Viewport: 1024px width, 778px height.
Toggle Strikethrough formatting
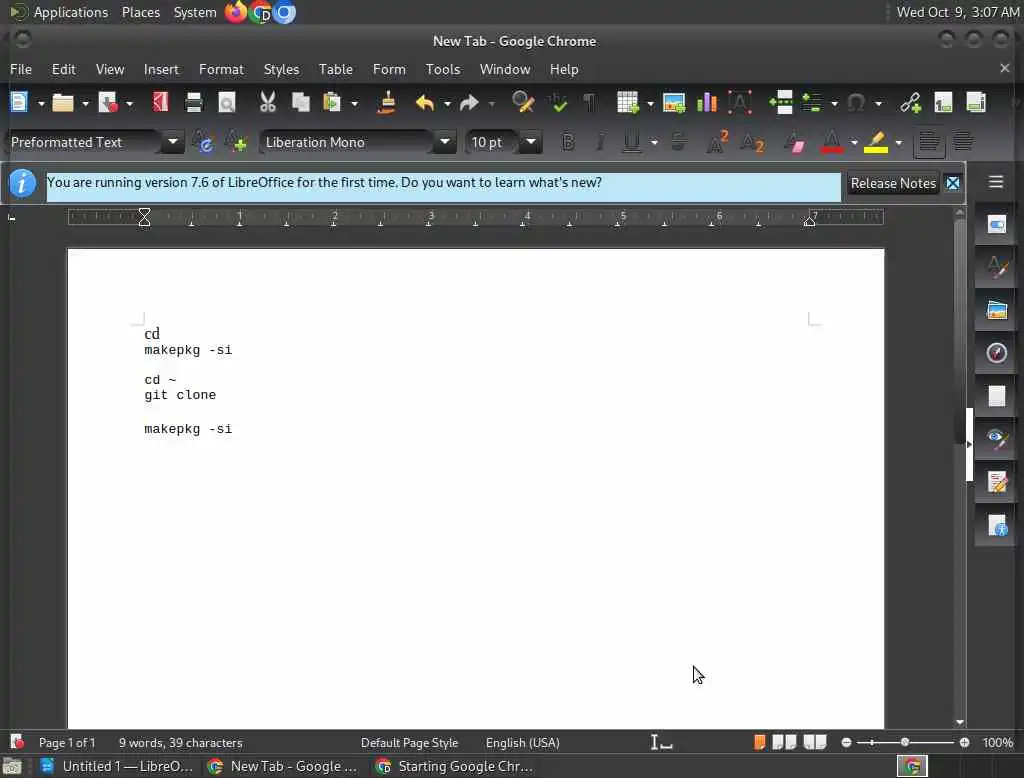[679, 142]
